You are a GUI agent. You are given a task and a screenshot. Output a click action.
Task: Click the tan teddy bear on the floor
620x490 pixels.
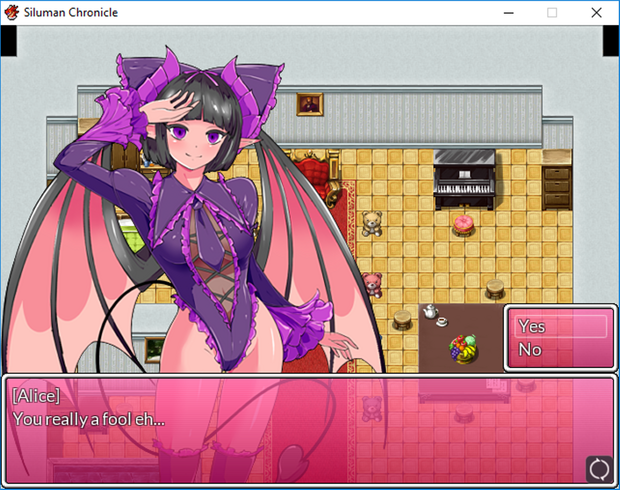[372, 223]
